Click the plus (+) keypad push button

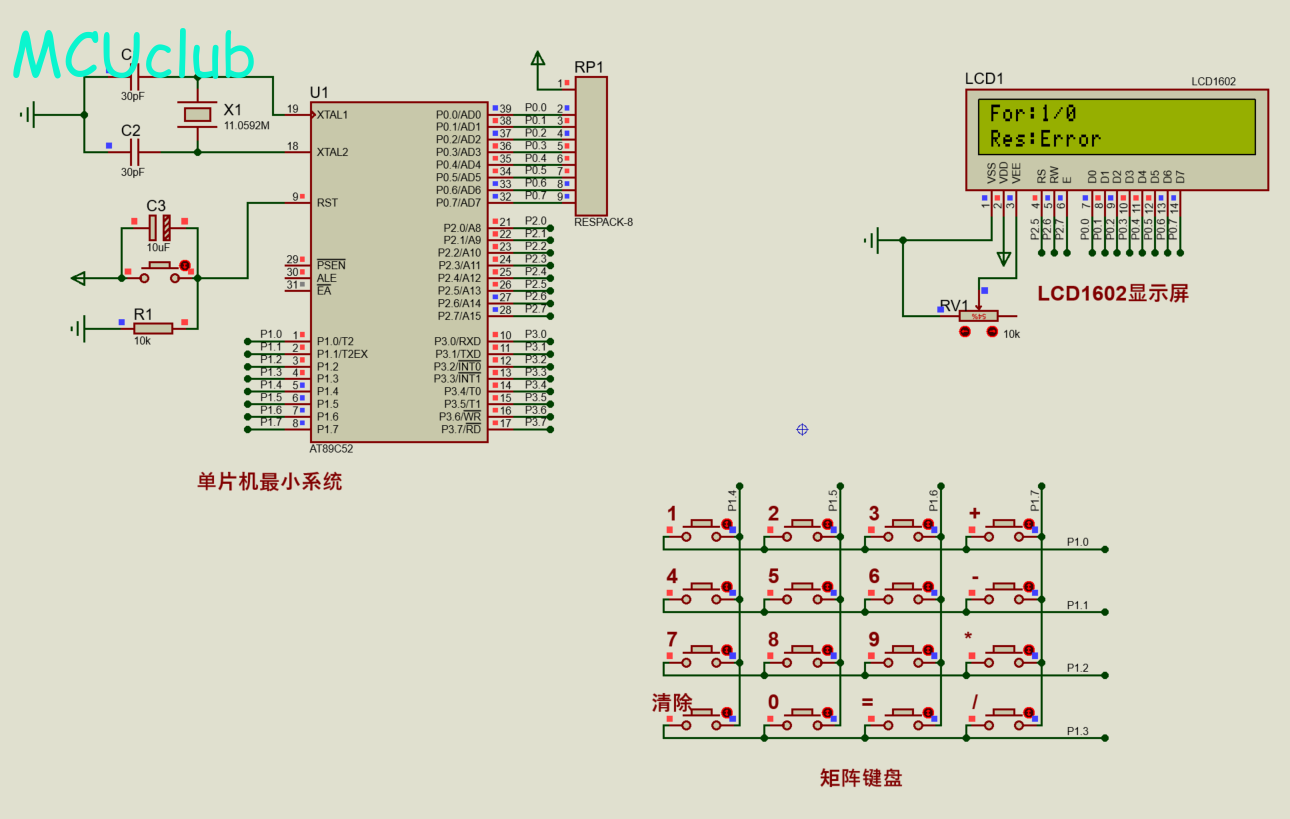click(1003, 530)
